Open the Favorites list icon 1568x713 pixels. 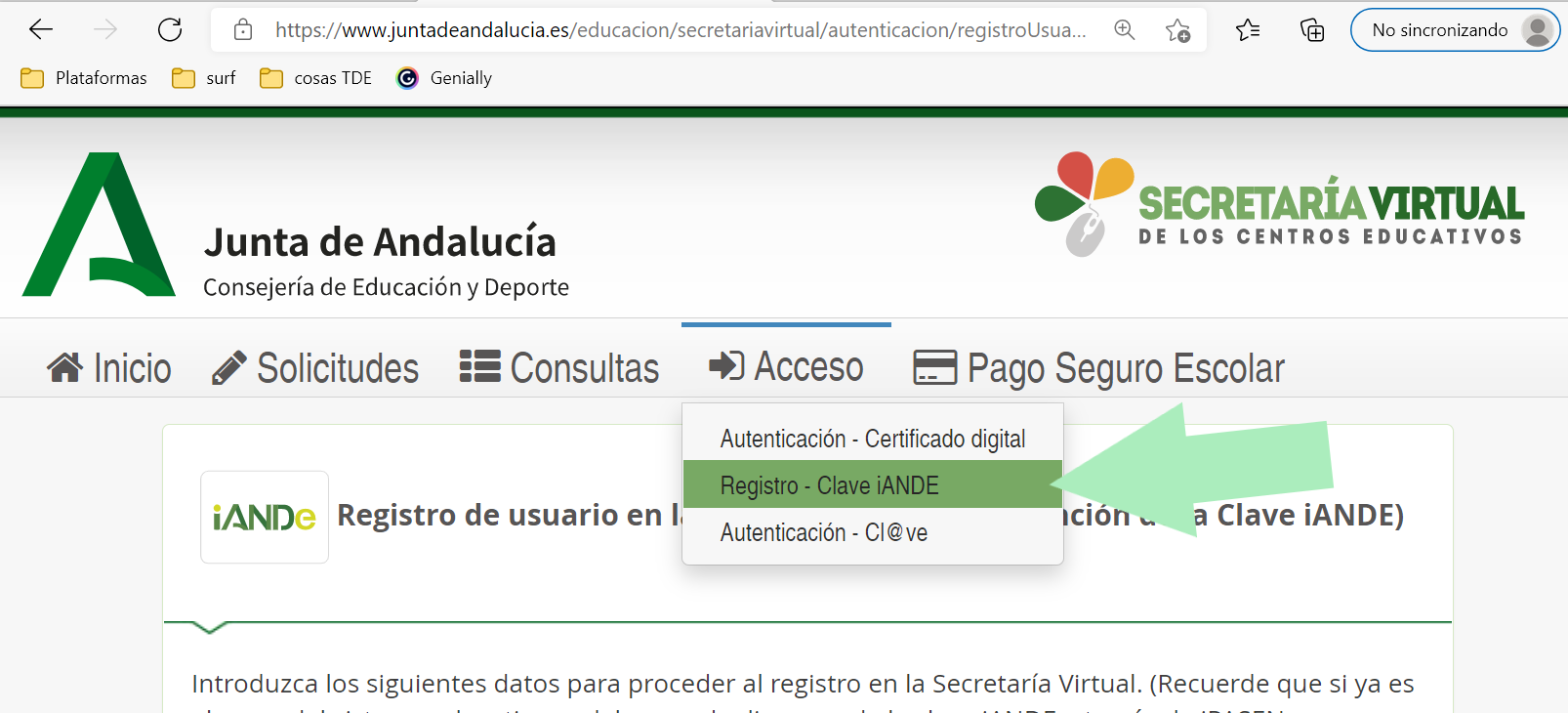1248,30
